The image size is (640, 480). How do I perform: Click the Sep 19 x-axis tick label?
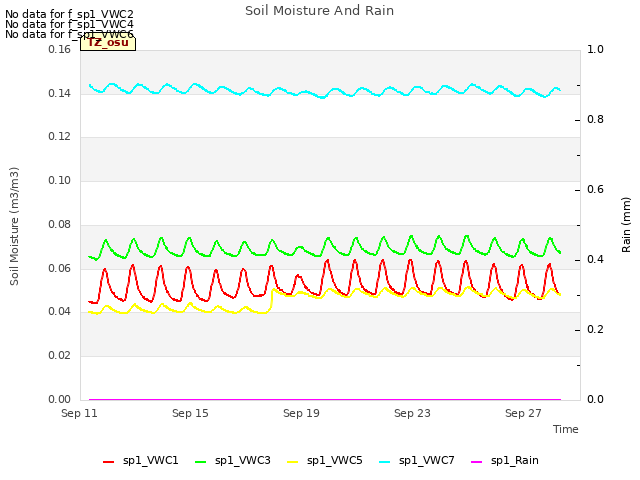(x=301, y=413)
